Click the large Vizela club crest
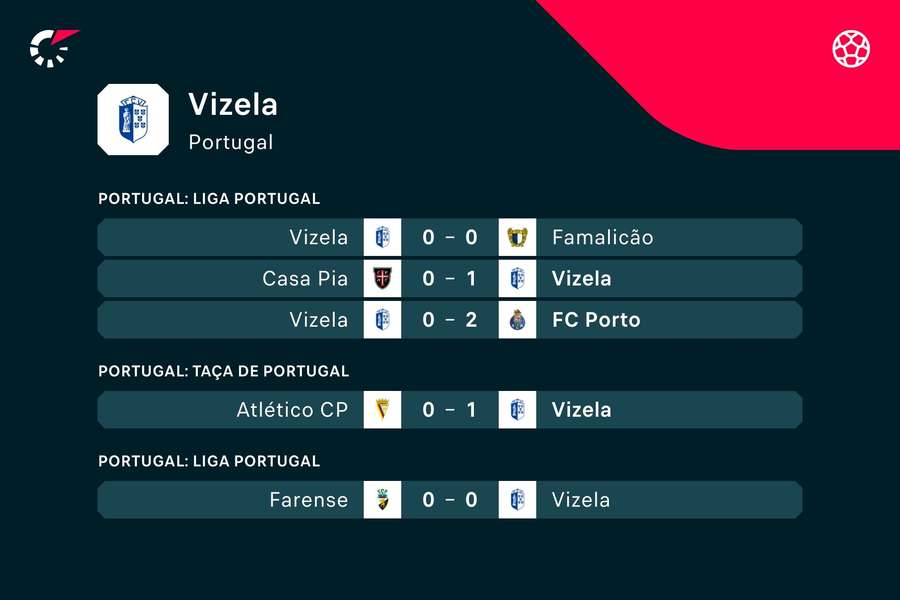Image resolution: width=900 pixels, height=600 pixels. click(x=133, y=119)
